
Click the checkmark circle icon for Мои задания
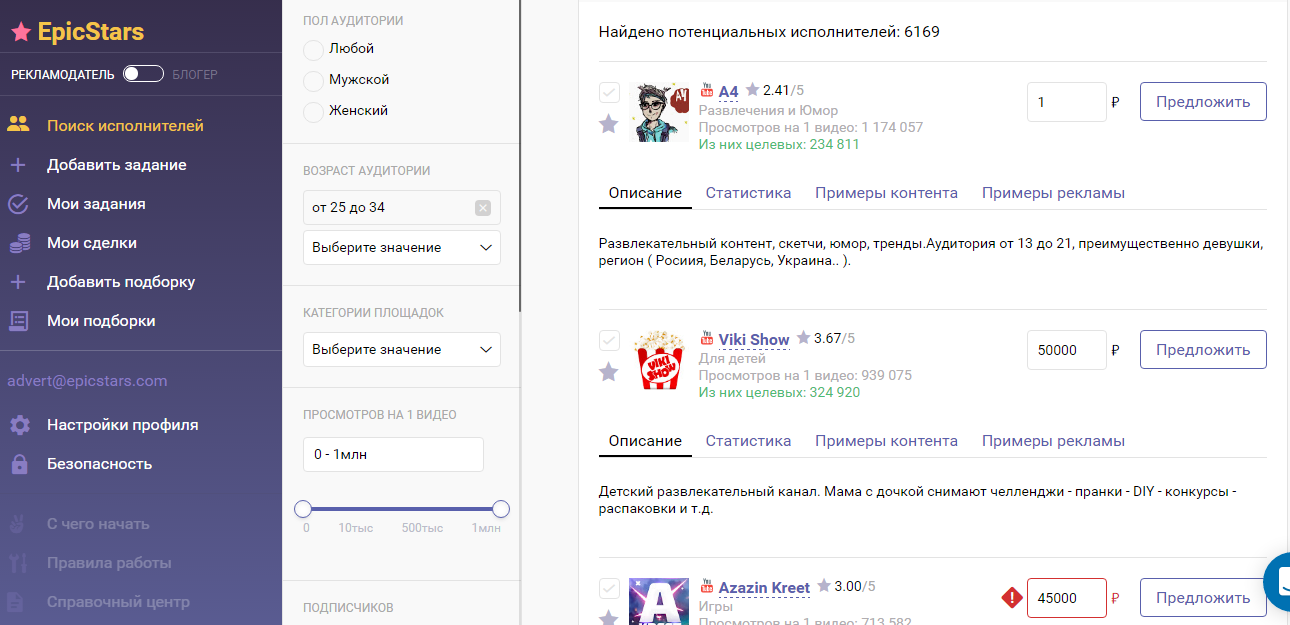(x=18, y=204)
